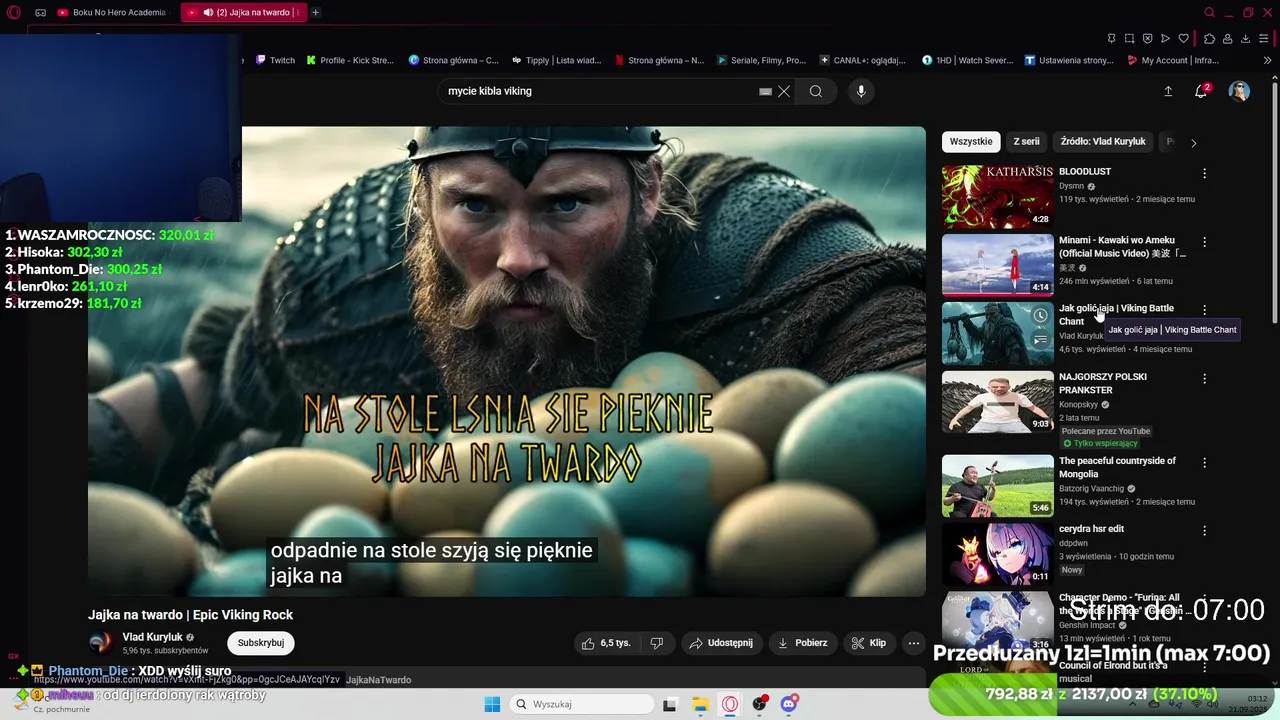Take a snapshot with the Opera toolbar
Image resolution: width=1280 pixels, height=720 pixels.
[1129, 38]
